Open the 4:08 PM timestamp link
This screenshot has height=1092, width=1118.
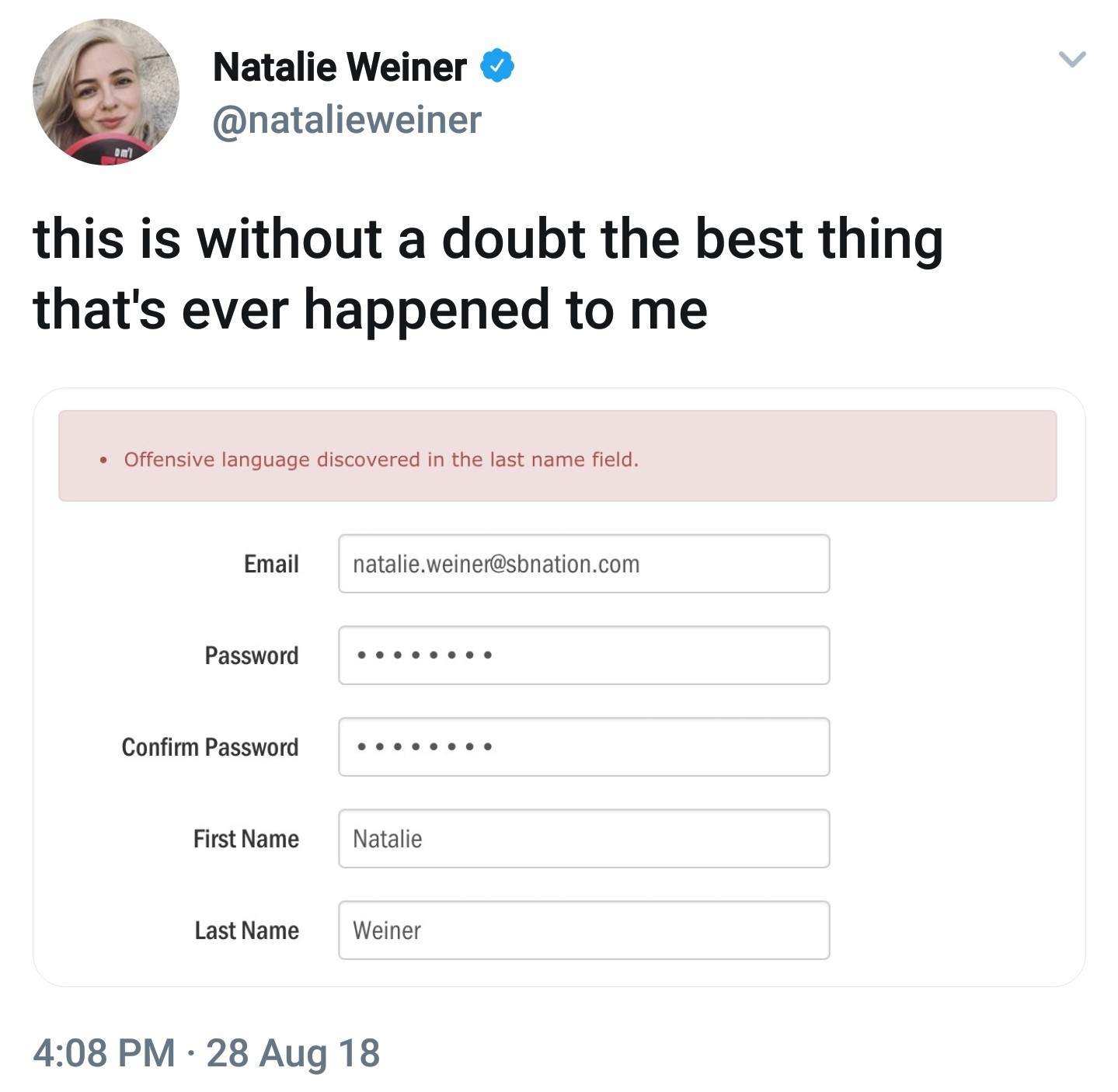[x=104, y=1053]
